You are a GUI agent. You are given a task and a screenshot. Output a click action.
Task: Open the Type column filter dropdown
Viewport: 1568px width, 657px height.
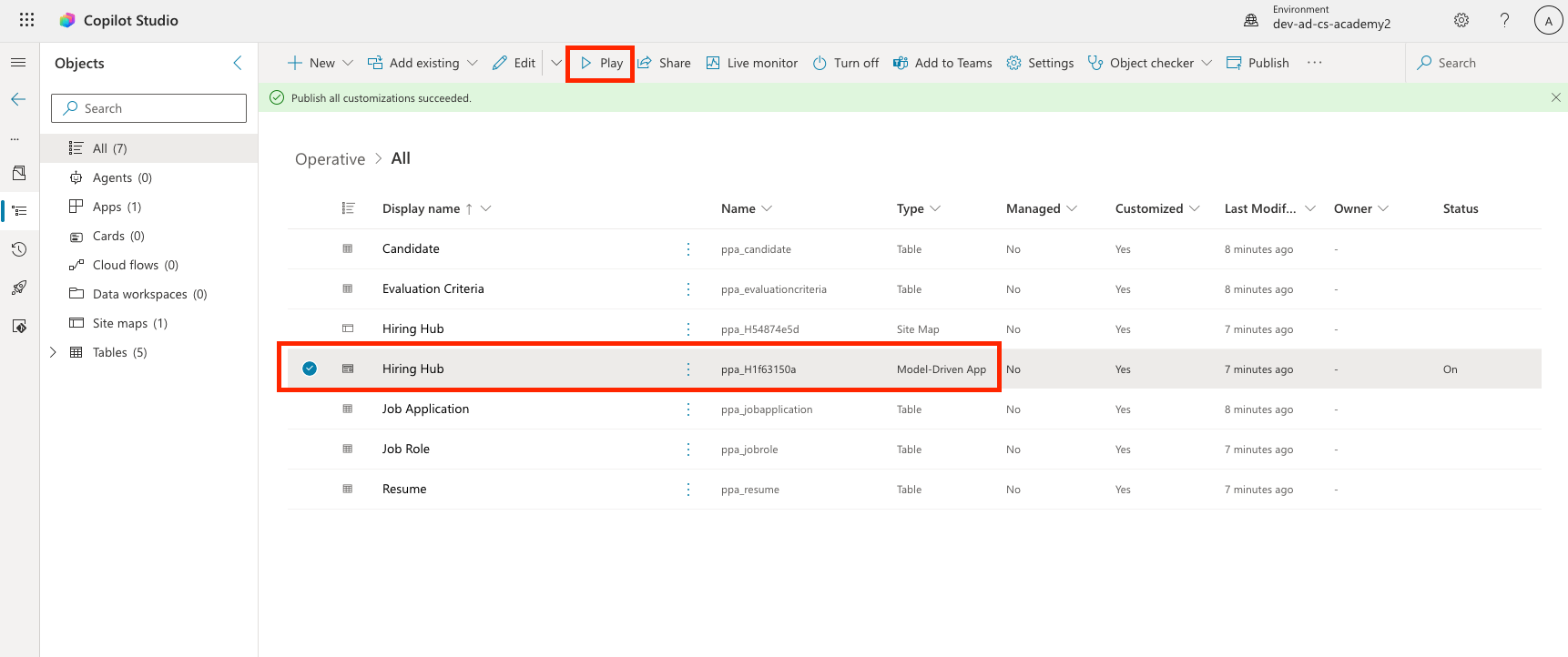(x=935, y=208)
